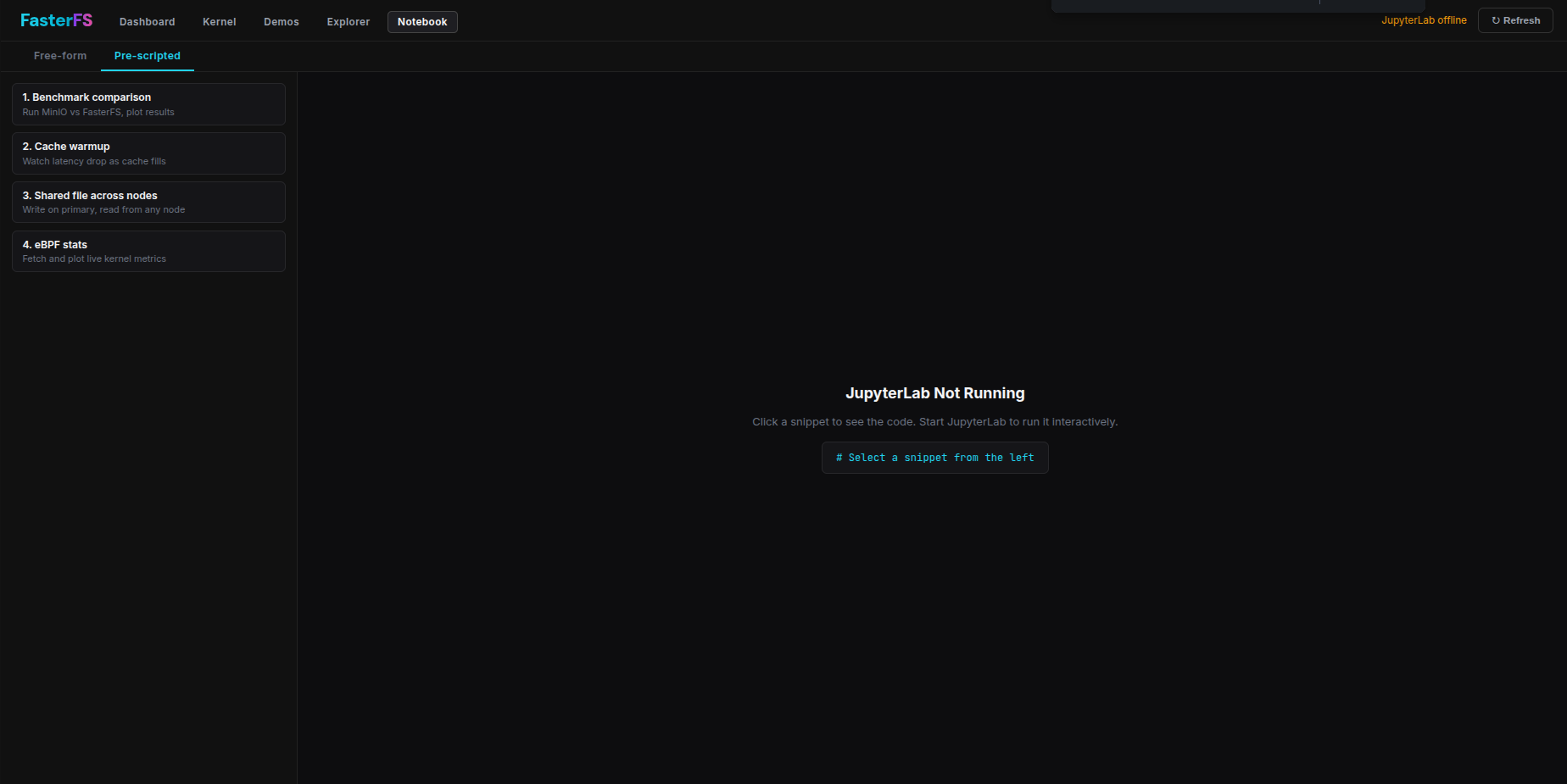Image resolution: width=1567 pixels, height=784 pixels.
Task: Click the 'Select a snippet' code placeholder
Action: click(x=934, y=458)
